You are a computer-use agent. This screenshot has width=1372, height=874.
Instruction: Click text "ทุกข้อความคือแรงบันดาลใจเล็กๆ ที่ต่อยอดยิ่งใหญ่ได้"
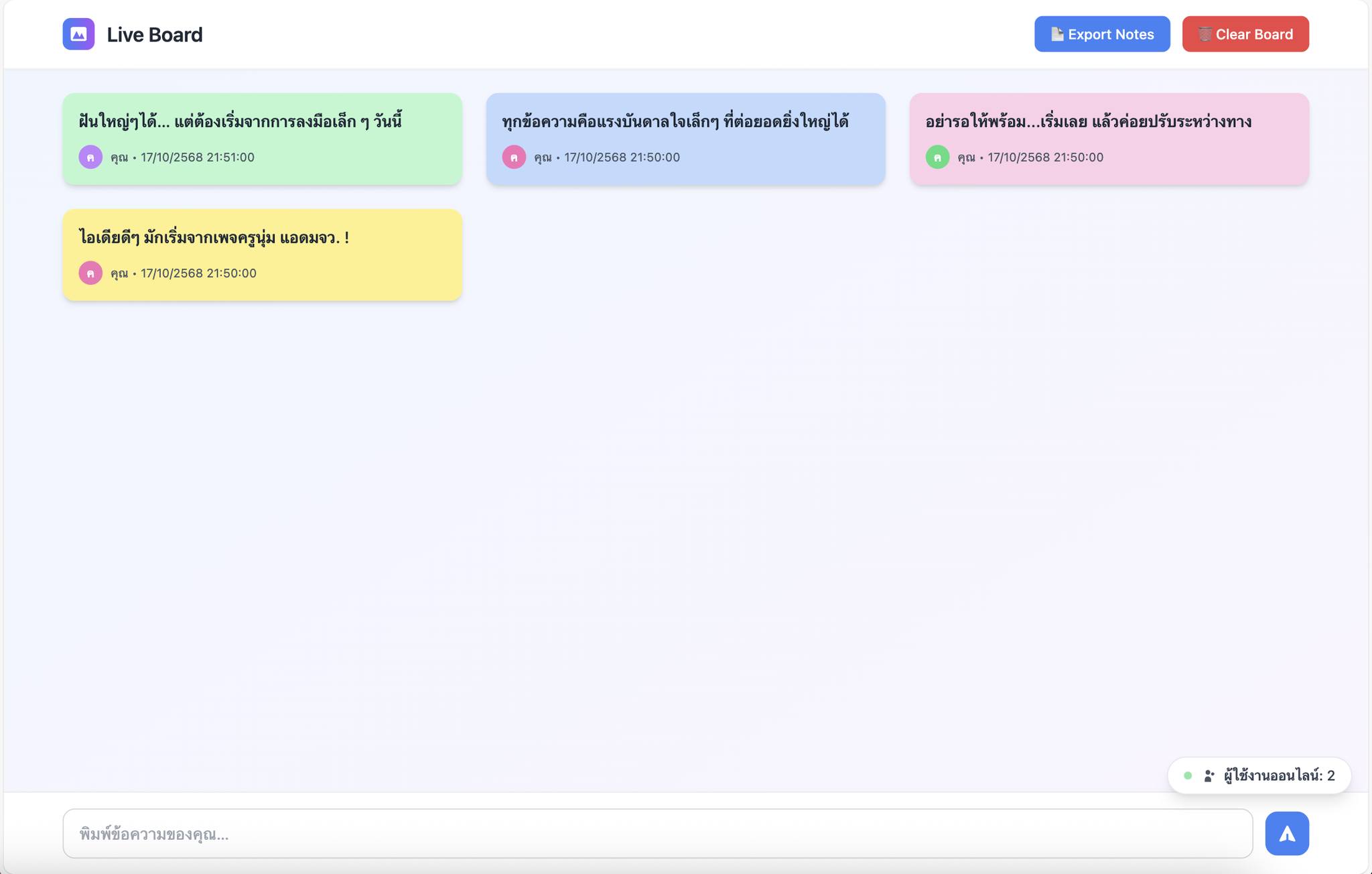(675, 121)
